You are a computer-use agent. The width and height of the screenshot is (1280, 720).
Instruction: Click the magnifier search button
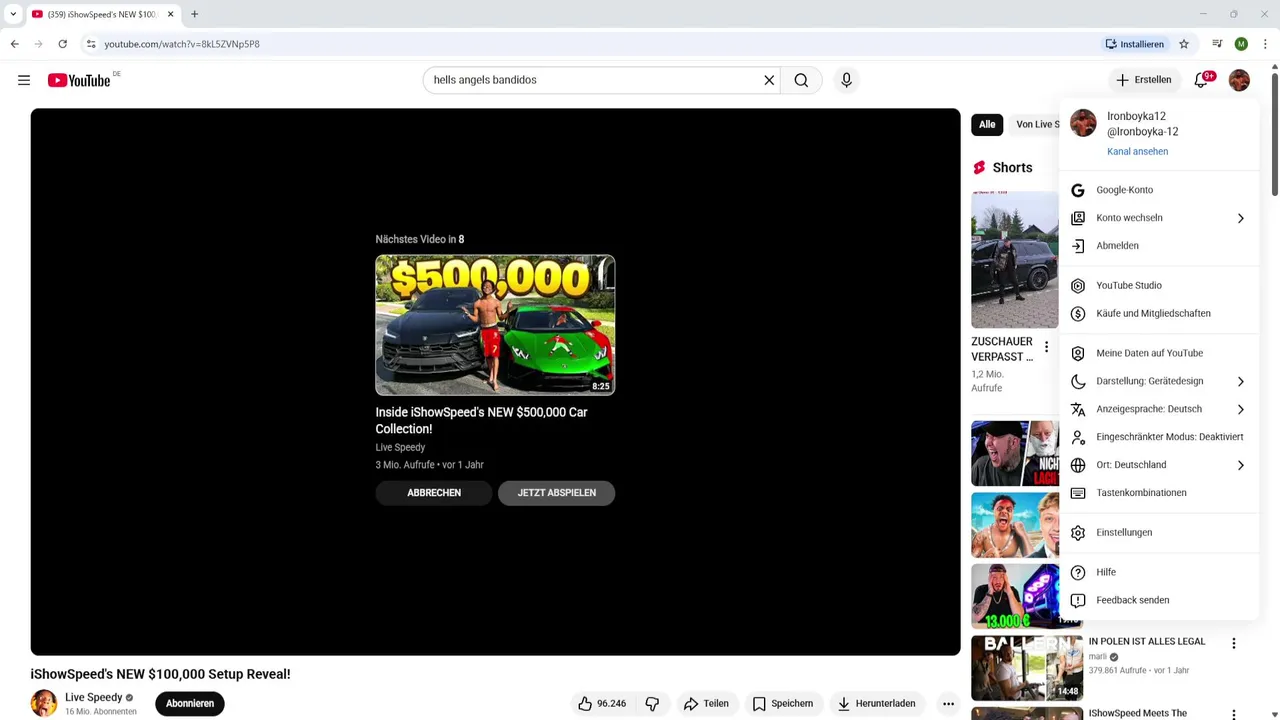(x=801, y=80)
